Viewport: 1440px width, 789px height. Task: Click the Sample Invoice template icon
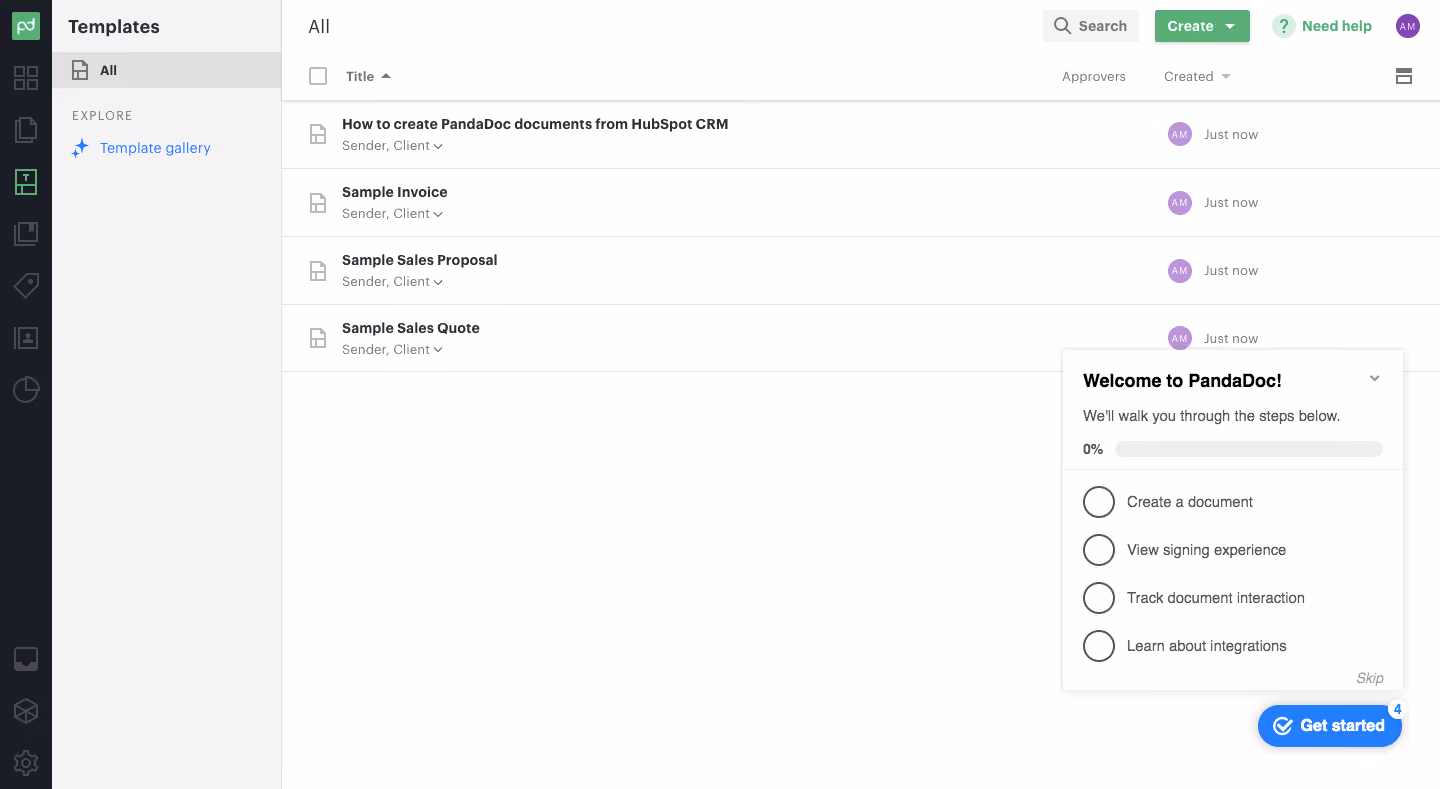click(318, 203)
